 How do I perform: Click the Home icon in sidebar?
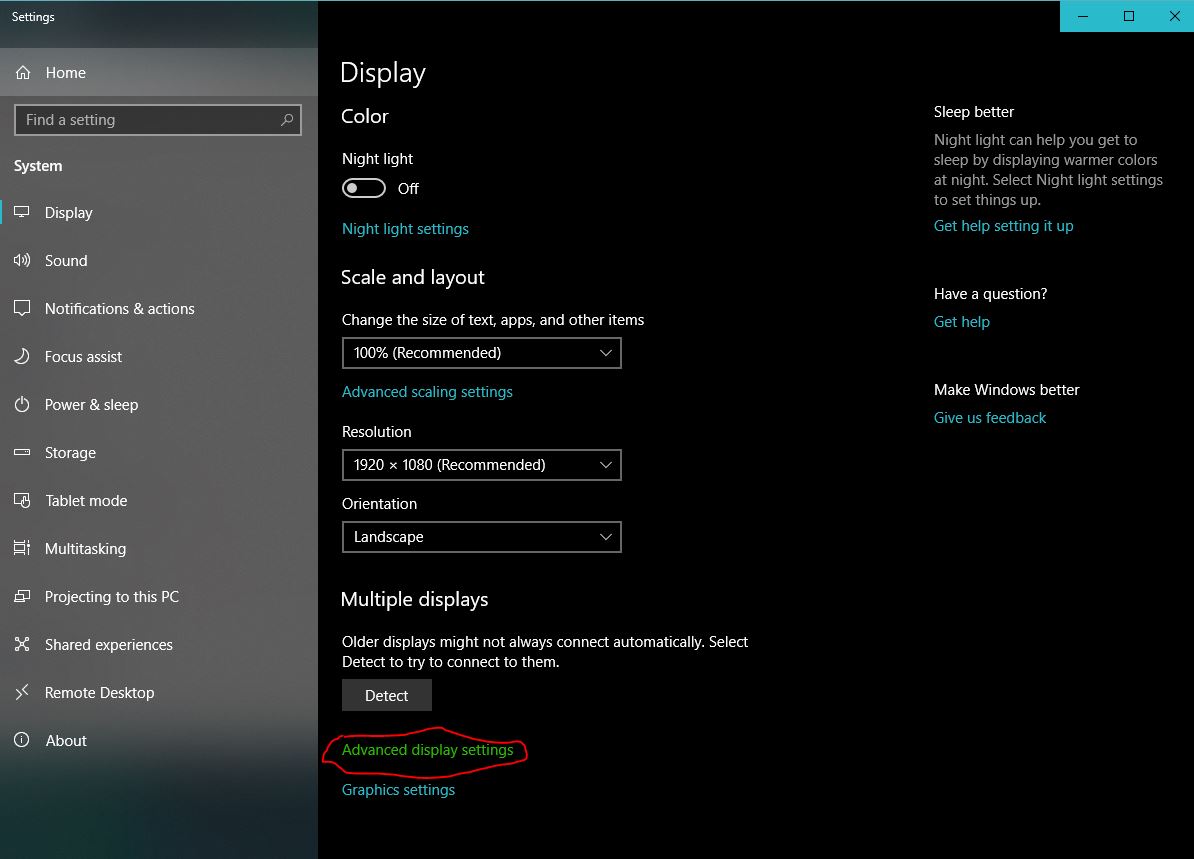[22, 73]
